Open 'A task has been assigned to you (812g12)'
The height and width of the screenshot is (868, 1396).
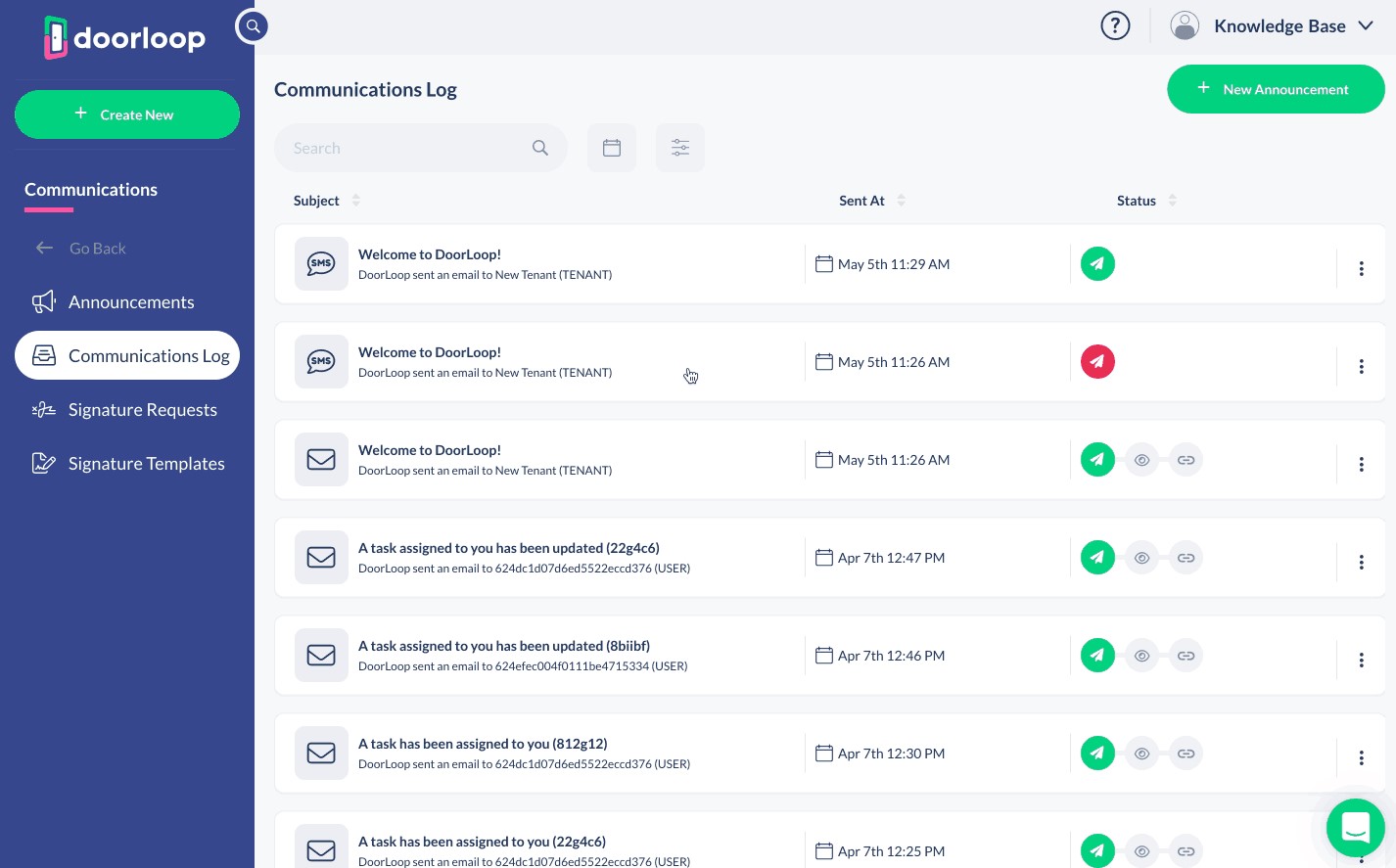coord(483,744)
